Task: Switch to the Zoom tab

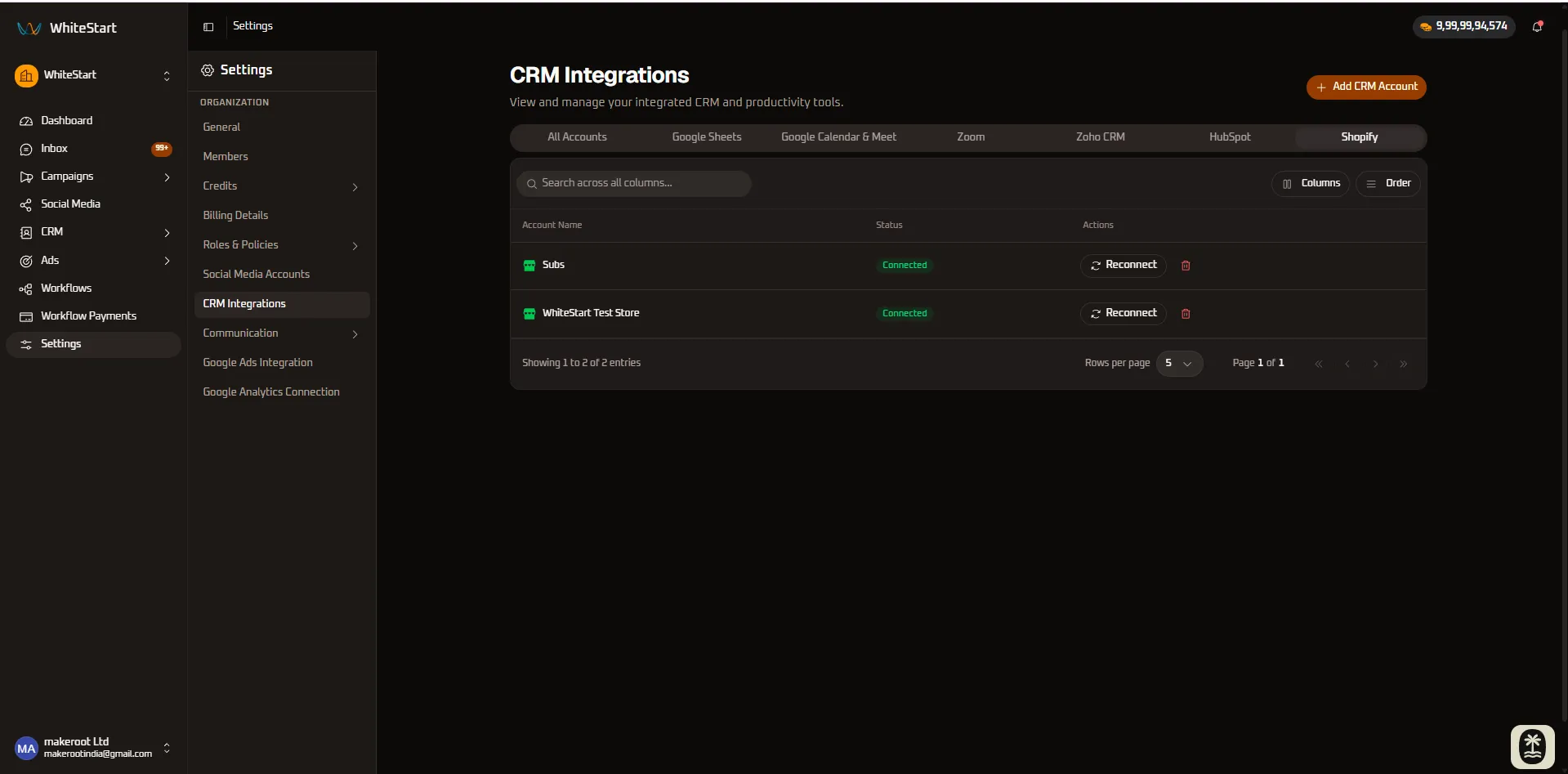Action: (971, 137)
